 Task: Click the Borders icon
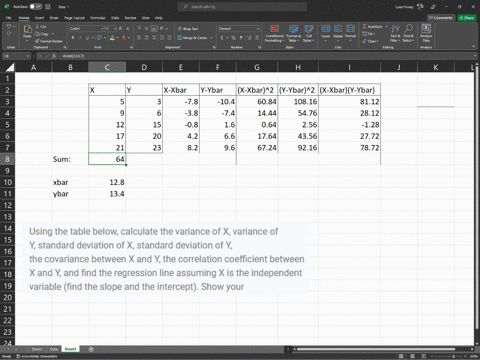99,38
